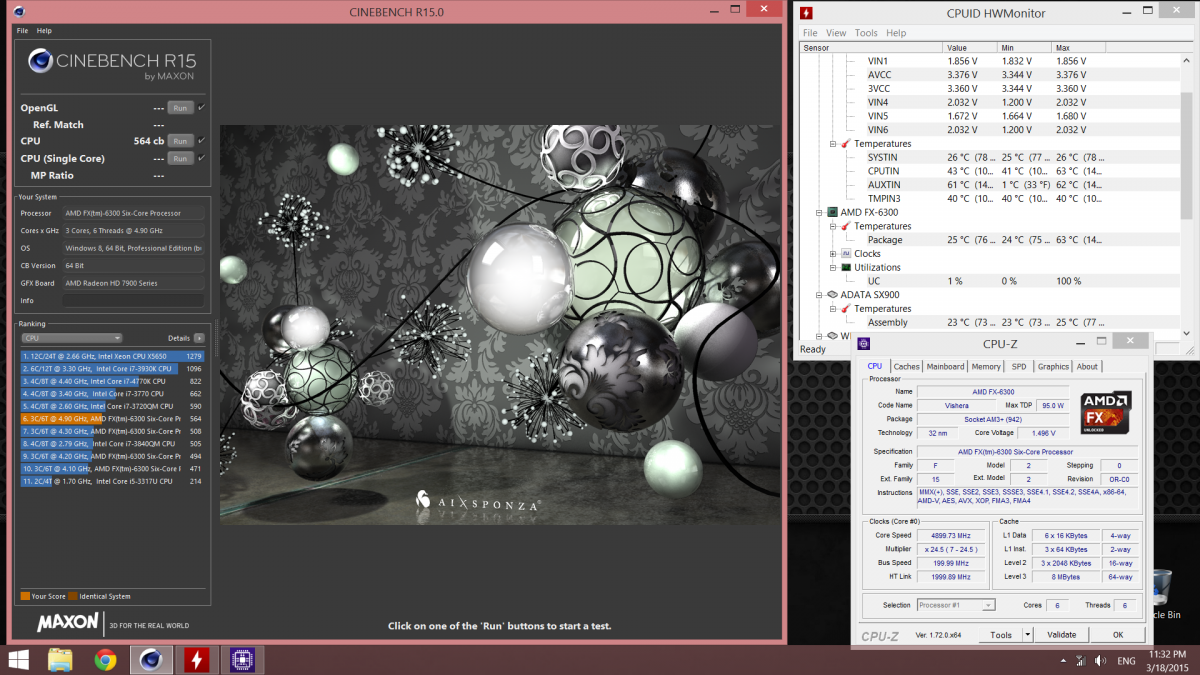Collapse Temperatures node above SYSTIN
Viewport: 1200px width, 675px height.
833,144
